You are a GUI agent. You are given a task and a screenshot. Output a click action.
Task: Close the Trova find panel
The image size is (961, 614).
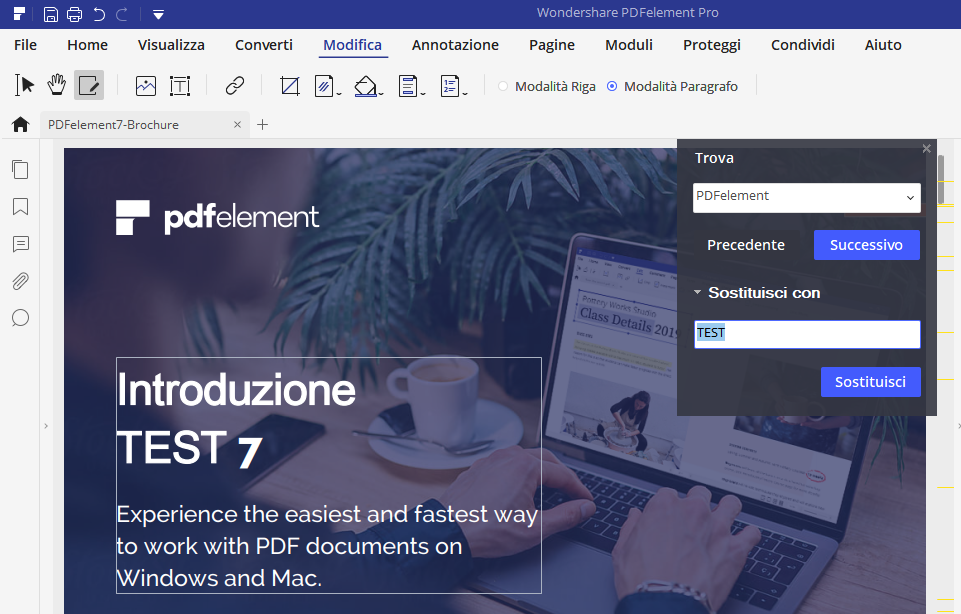pos(926,148)
